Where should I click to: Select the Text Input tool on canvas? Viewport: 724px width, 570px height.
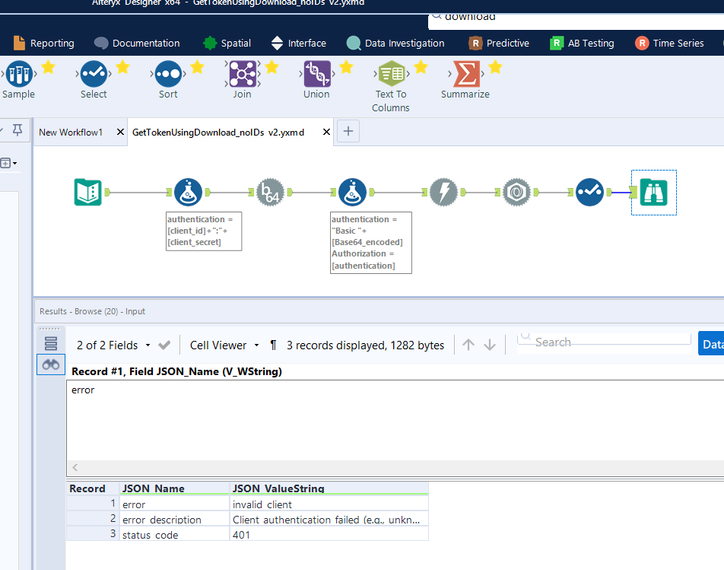88,192
